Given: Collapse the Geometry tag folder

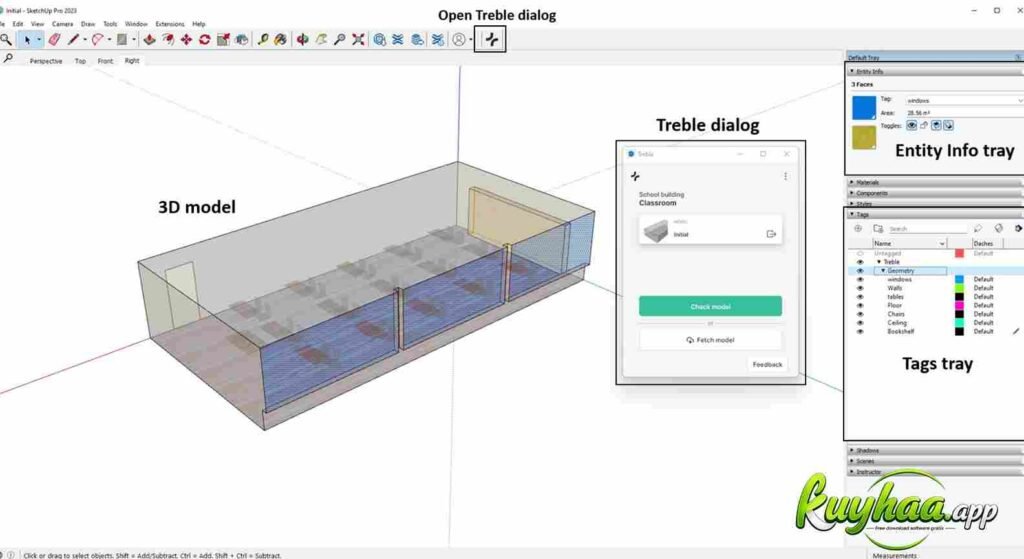Looking at the screenshot, I should (x=883, y=270).
